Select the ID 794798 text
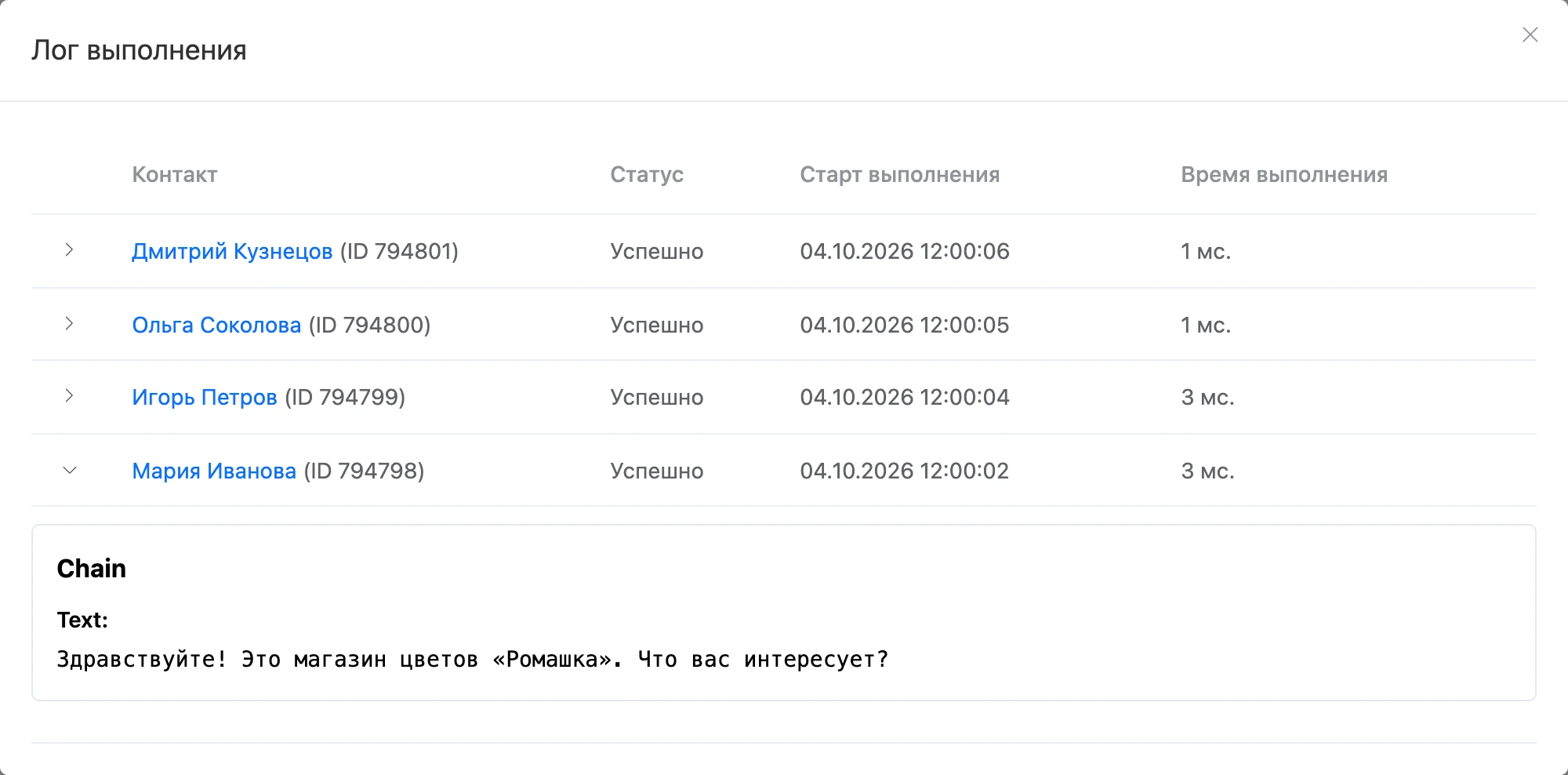1568x775 pixels. (364, 471)
